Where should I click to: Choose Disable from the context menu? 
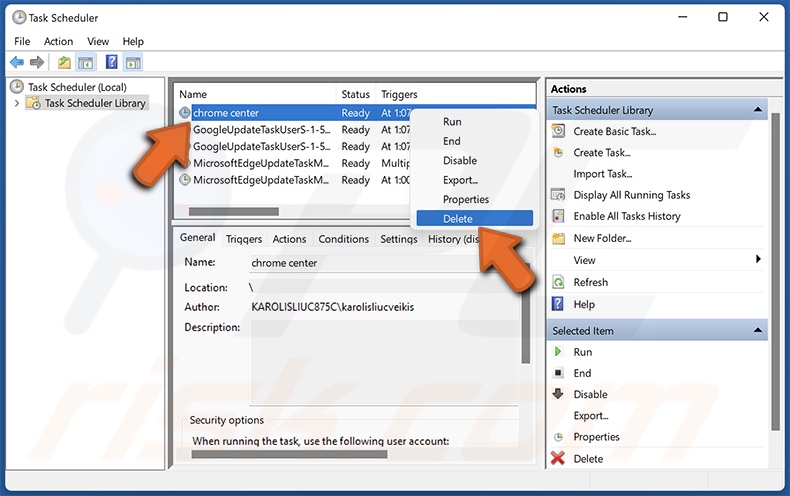pos(459,161)
